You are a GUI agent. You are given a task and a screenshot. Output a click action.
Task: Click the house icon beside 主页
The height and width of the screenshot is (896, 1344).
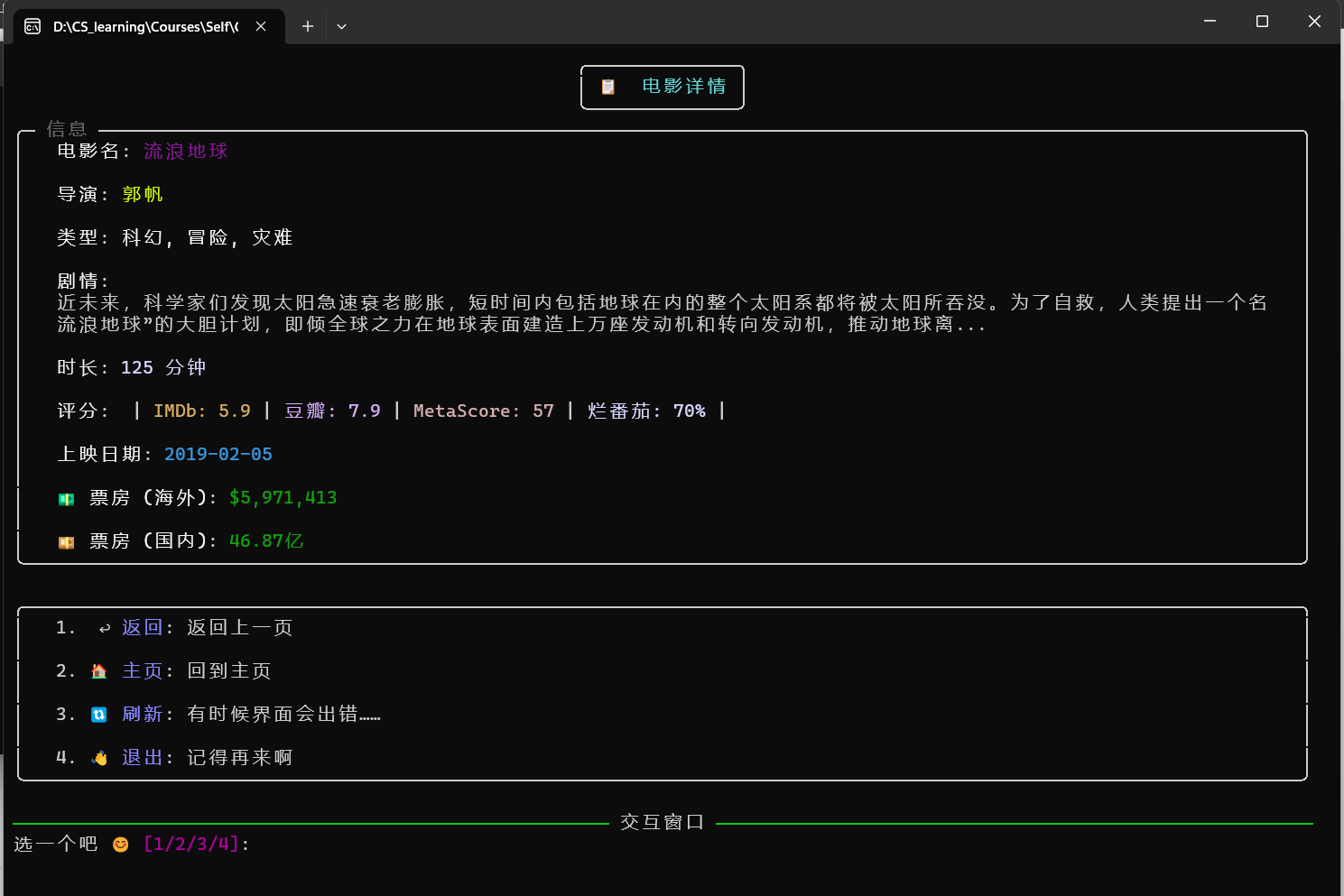pos(99,671)
